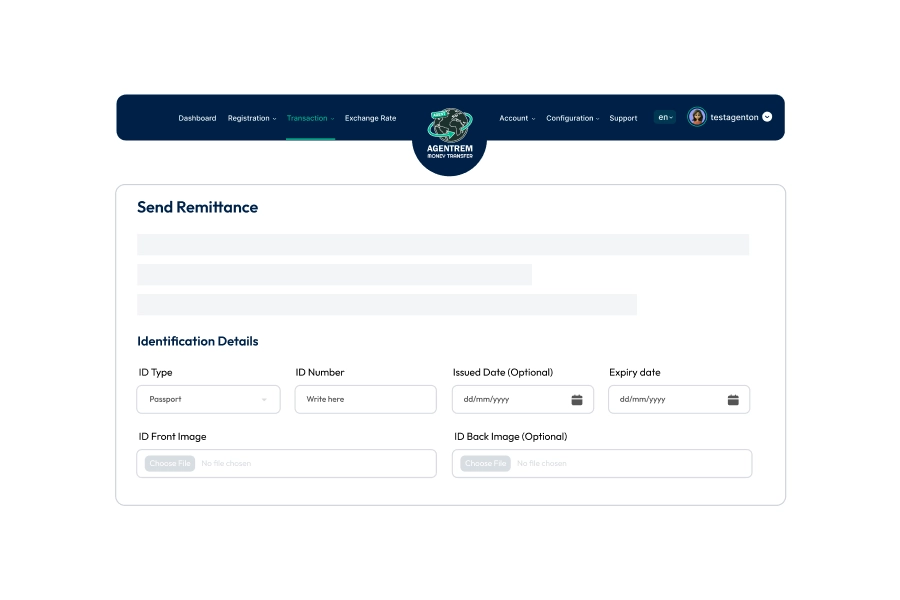The image size is (900, 600).
Task: Click the ID Number input field
Action: tap(365, 399)
